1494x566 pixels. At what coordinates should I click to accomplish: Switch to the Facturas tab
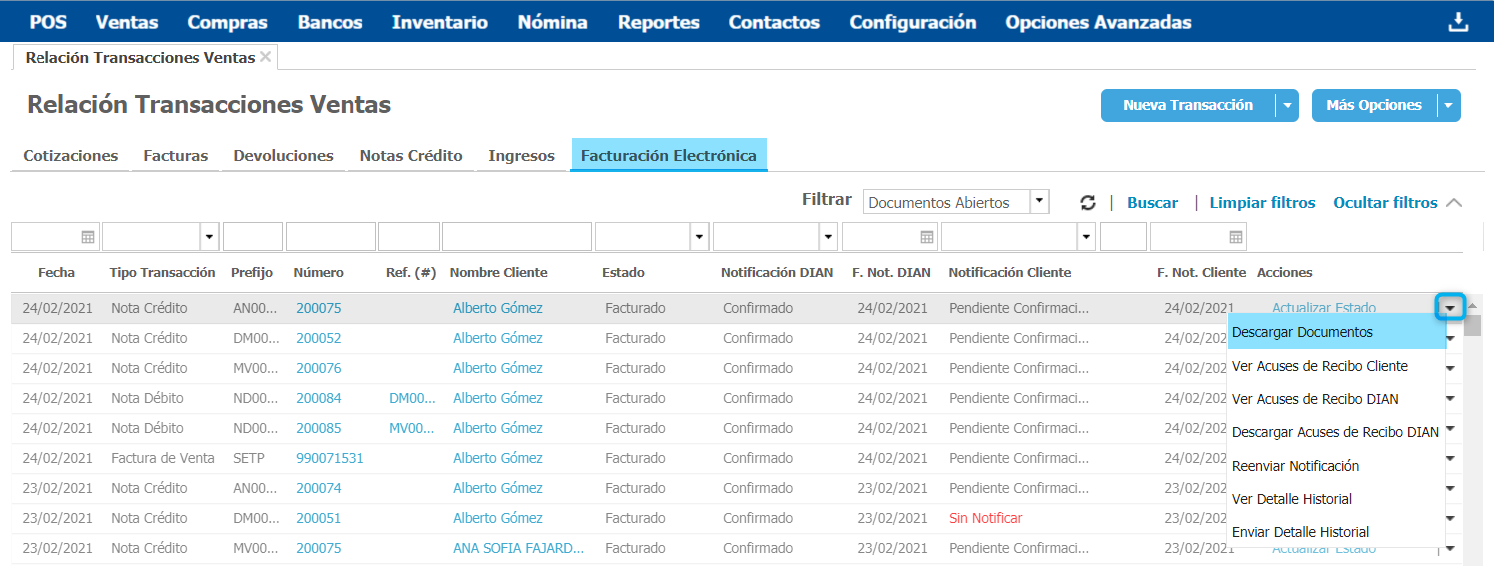[175, 156]
